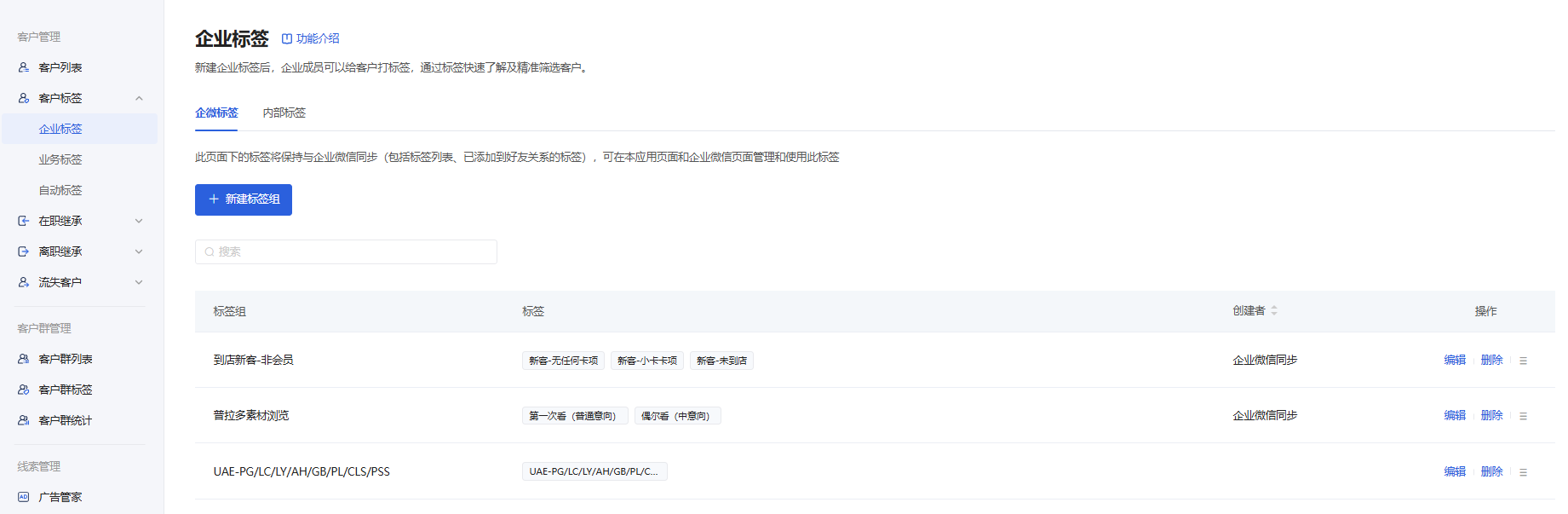
Task: Click 企业微信同步 in 普拉多素材浏览 row
Action: pos(1265,415)
